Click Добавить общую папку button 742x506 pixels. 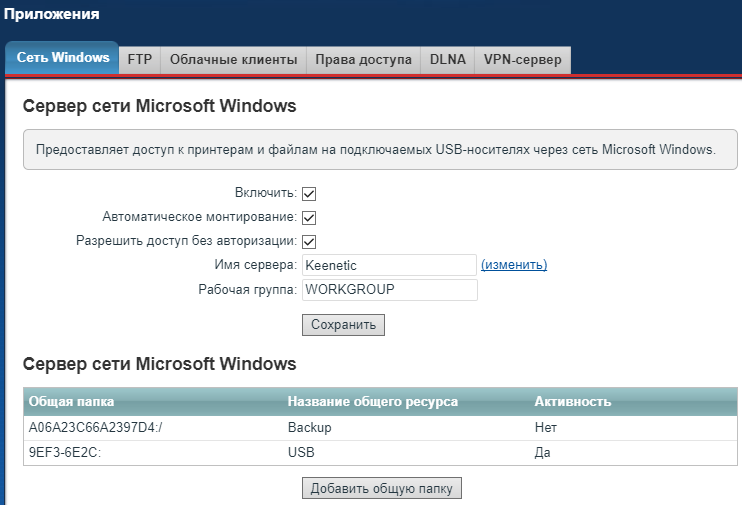coord(381,489)
